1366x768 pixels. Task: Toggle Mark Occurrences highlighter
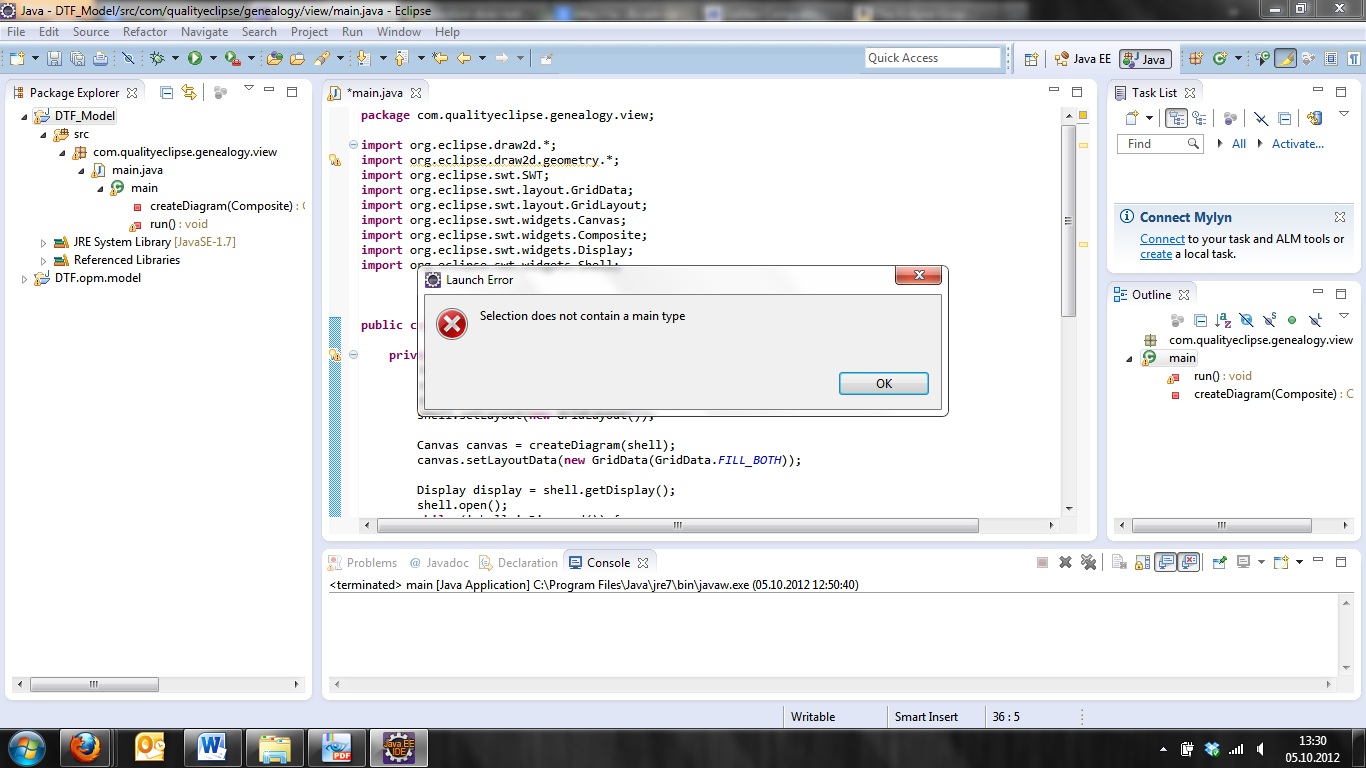[x=1286, y=58]
